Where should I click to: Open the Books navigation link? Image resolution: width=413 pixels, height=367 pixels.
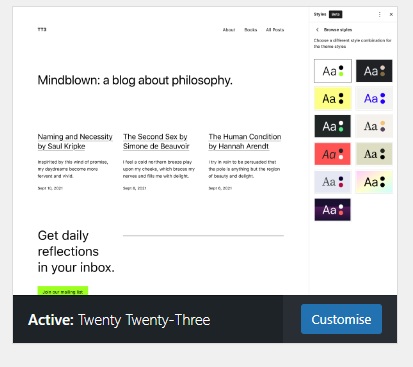251,30
